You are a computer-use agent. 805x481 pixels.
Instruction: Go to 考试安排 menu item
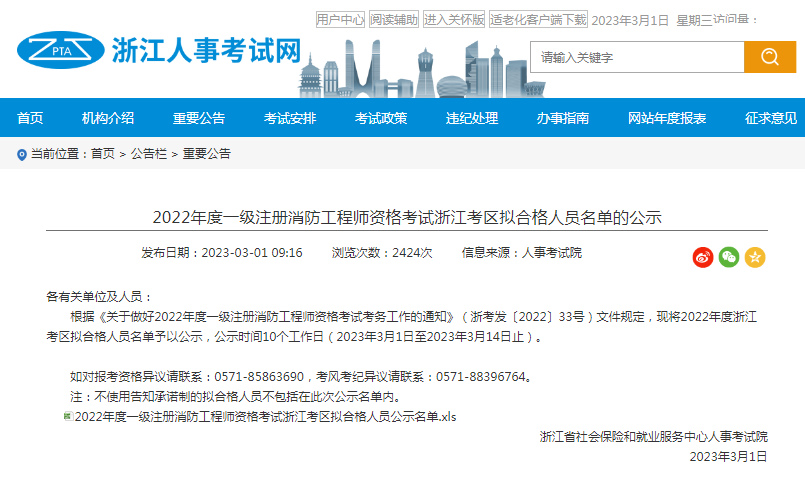(290, 118)
